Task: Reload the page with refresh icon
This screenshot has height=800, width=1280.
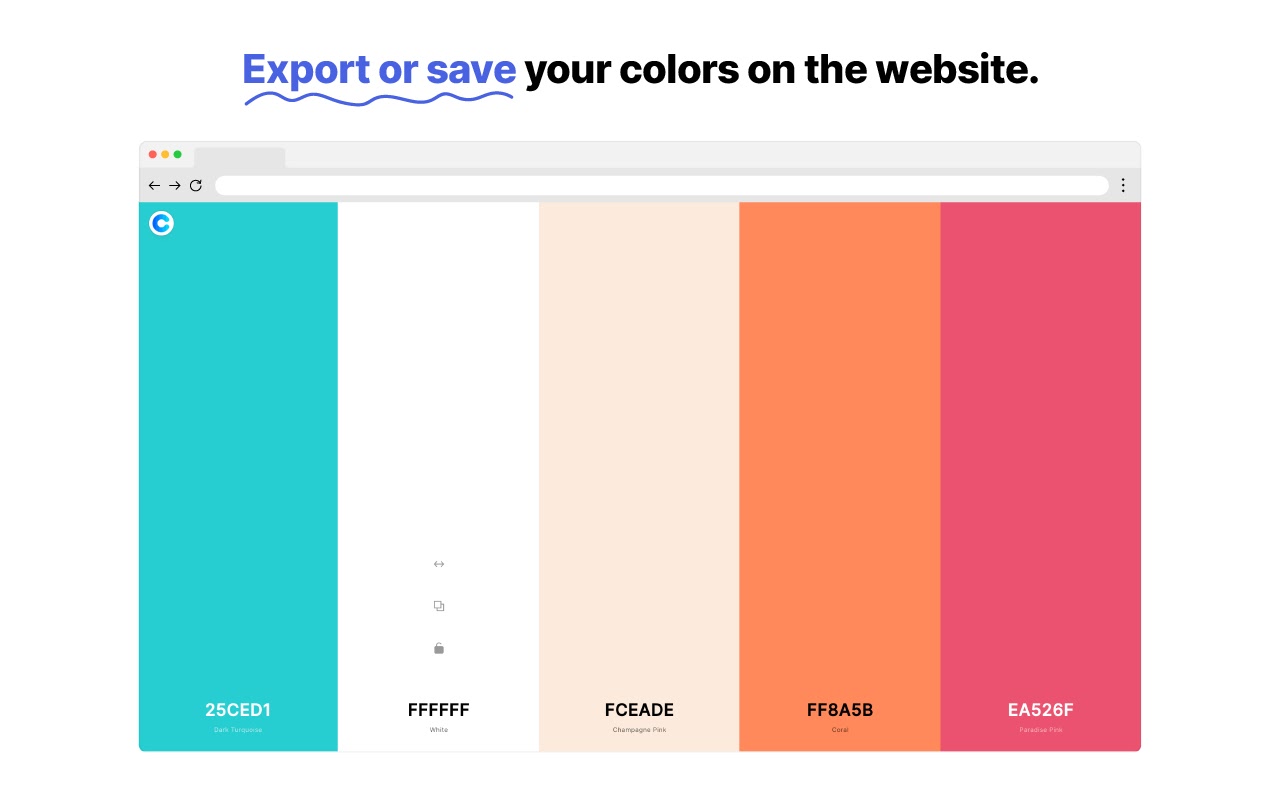Action: click(x=196, y=185)
